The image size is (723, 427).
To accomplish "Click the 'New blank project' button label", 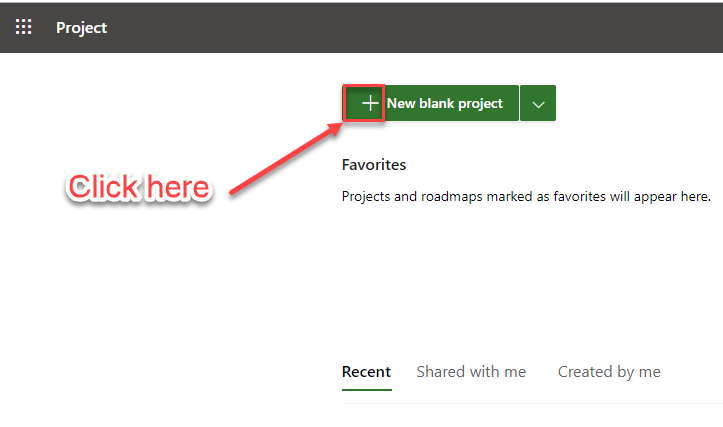I will click(445, 103).
